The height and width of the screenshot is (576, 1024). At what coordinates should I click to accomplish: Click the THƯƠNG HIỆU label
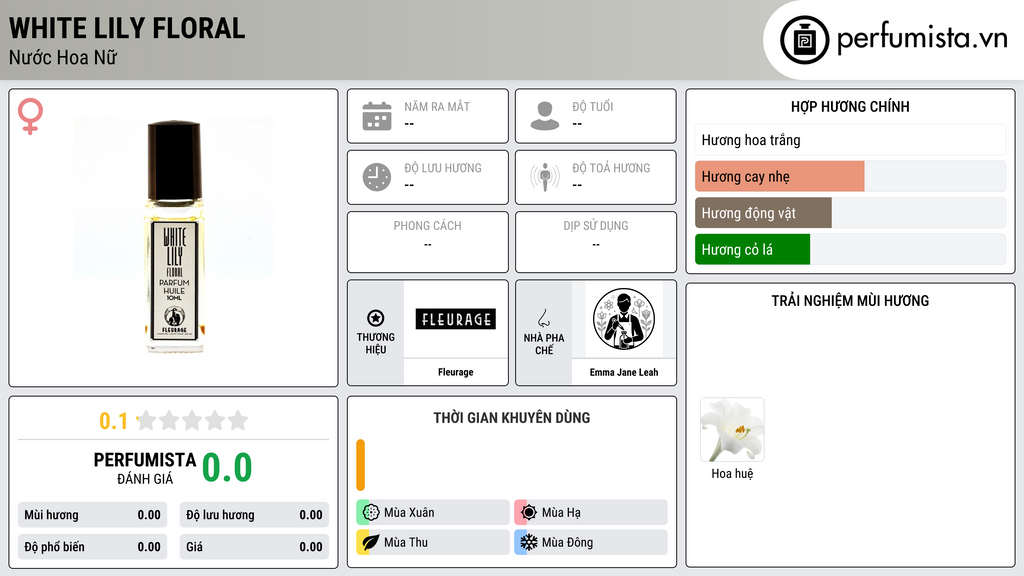point(376,344)
